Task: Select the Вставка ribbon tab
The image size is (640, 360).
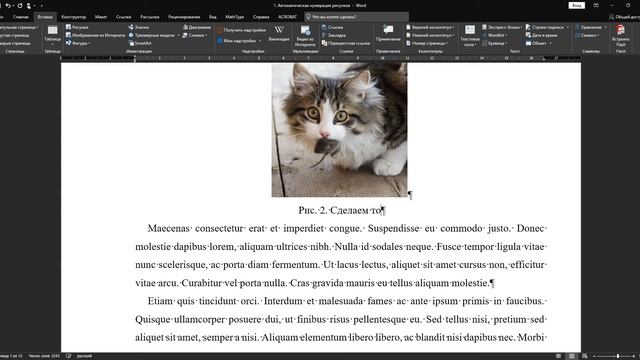Action: point(45,17)
